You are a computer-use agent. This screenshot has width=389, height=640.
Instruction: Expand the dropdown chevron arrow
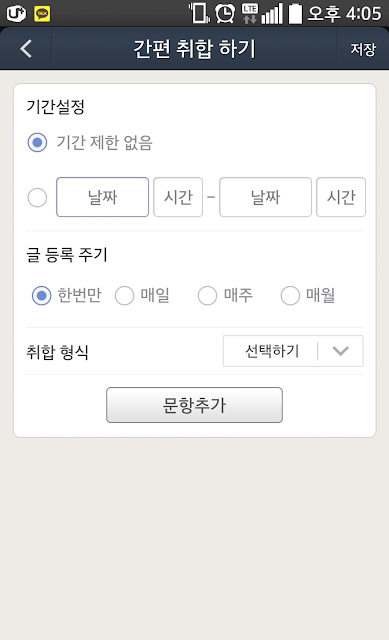340,351
